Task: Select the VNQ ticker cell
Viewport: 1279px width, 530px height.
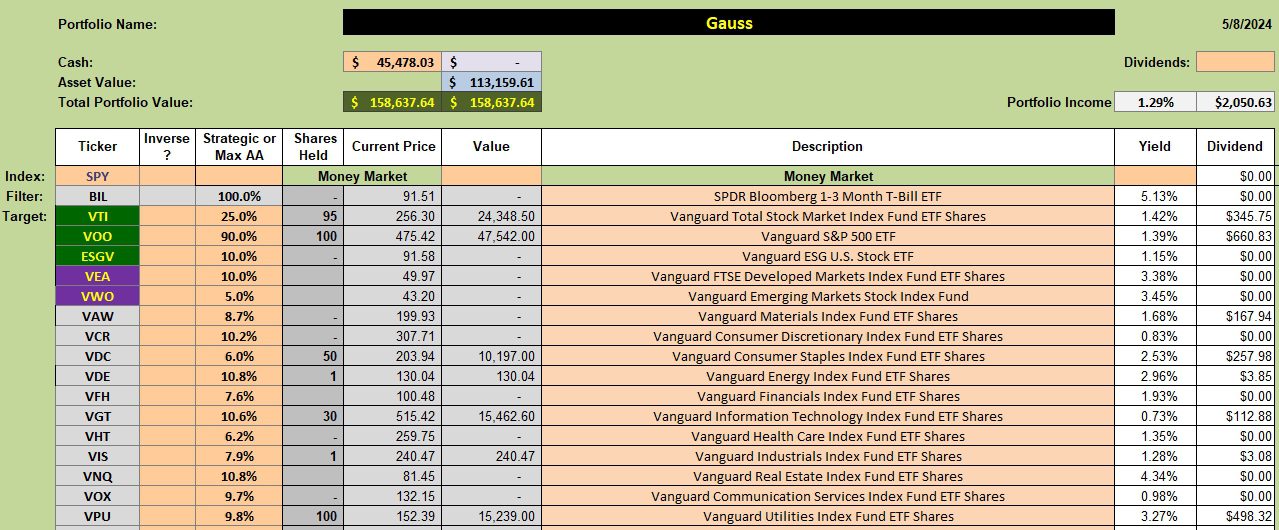Action: [98, 476]
